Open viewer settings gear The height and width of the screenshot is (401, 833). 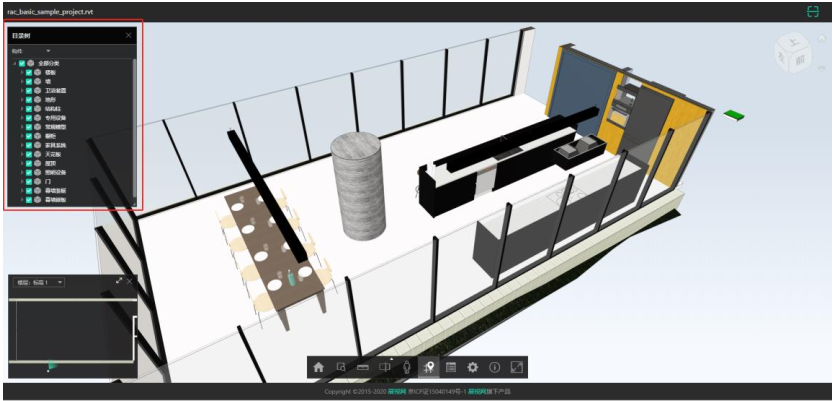pyautogui.click(x=472, y=367)
